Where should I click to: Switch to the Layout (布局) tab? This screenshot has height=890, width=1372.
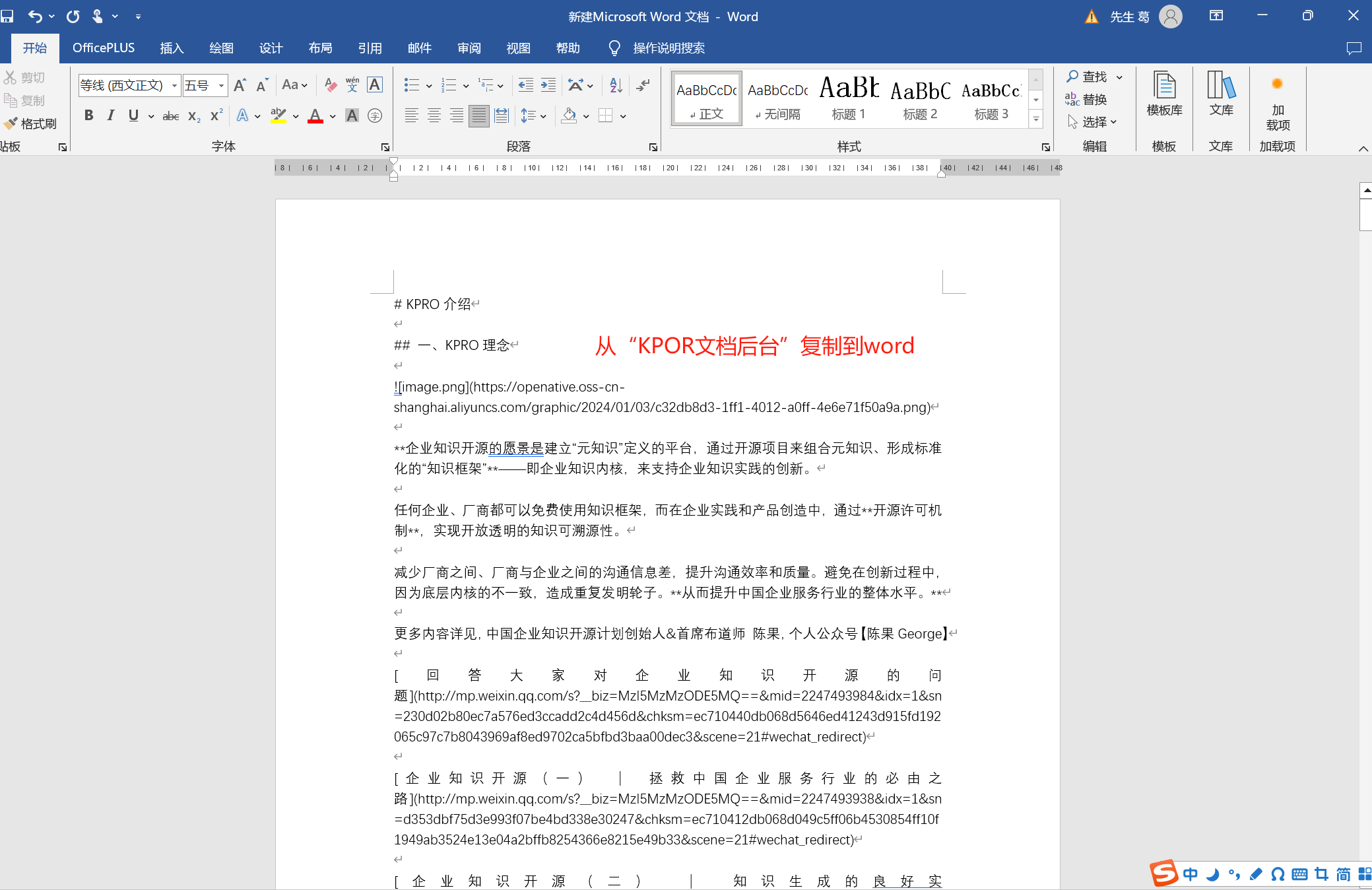[x=320, y=48]
